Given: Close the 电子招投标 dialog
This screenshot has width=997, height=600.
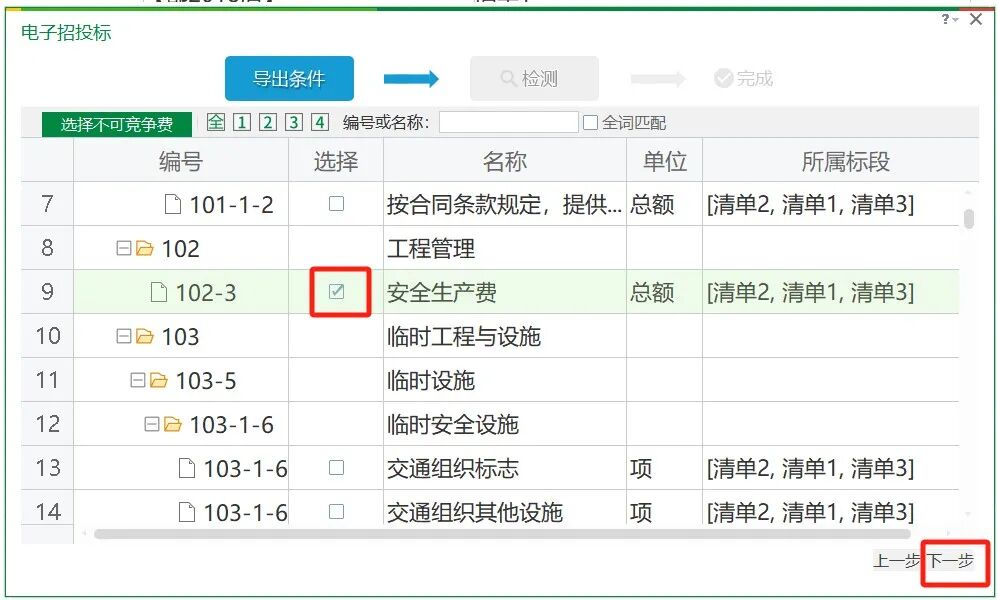Looking at the screenshot, I should (976, 20).
